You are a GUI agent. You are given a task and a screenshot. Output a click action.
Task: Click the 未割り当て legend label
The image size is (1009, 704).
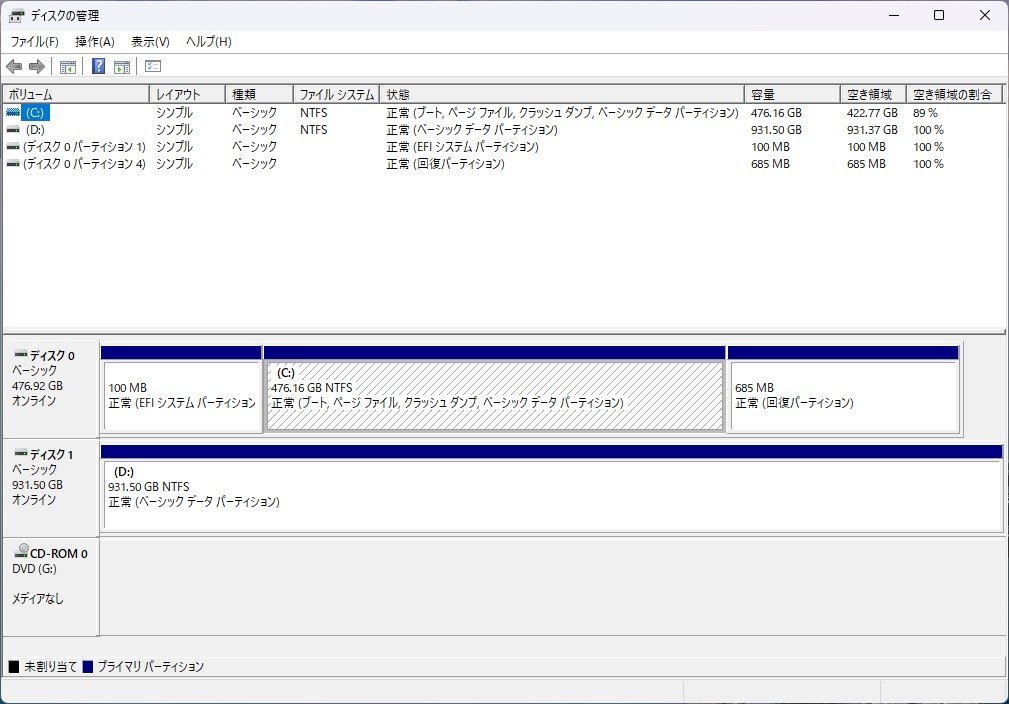50,667
